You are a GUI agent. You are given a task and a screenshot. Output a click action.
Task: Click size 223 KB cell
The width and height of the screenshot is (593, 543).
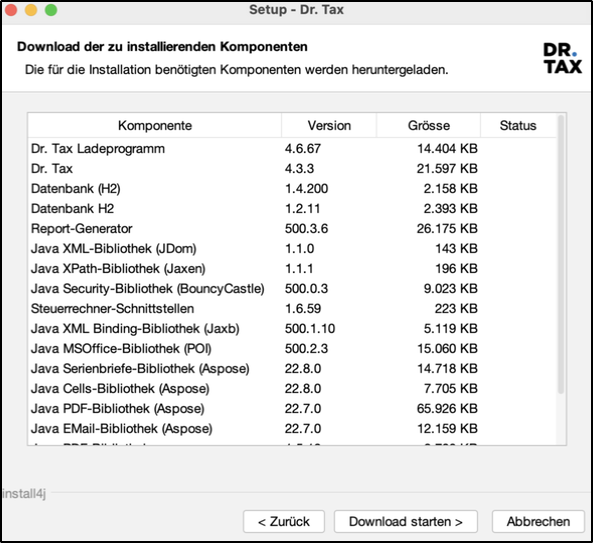click(456, 309)
